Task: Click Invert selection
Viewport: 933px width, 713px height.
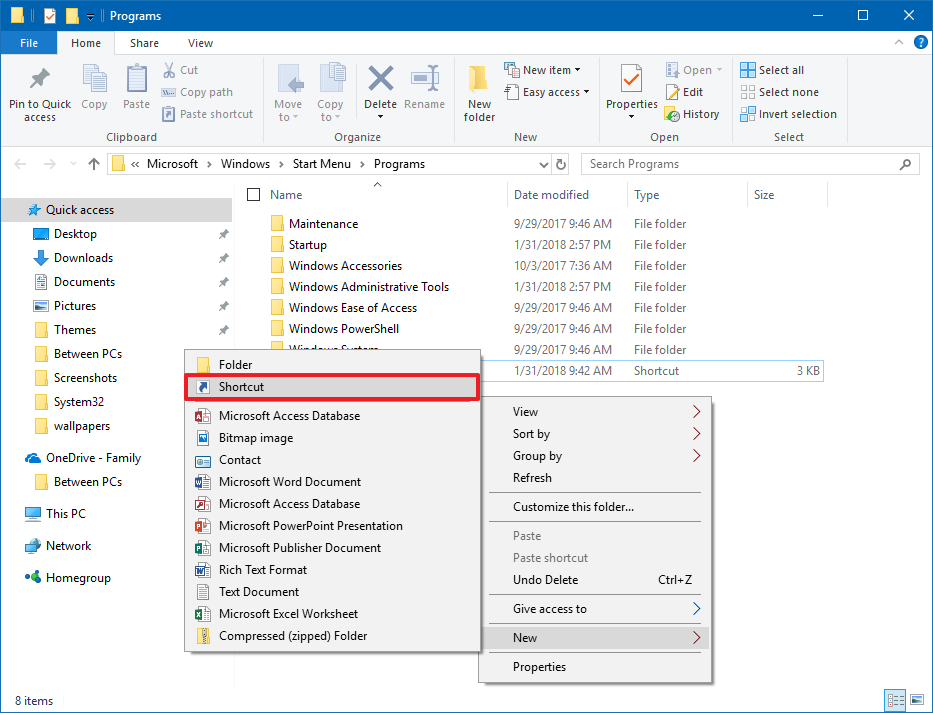Action: click(788, 113)
